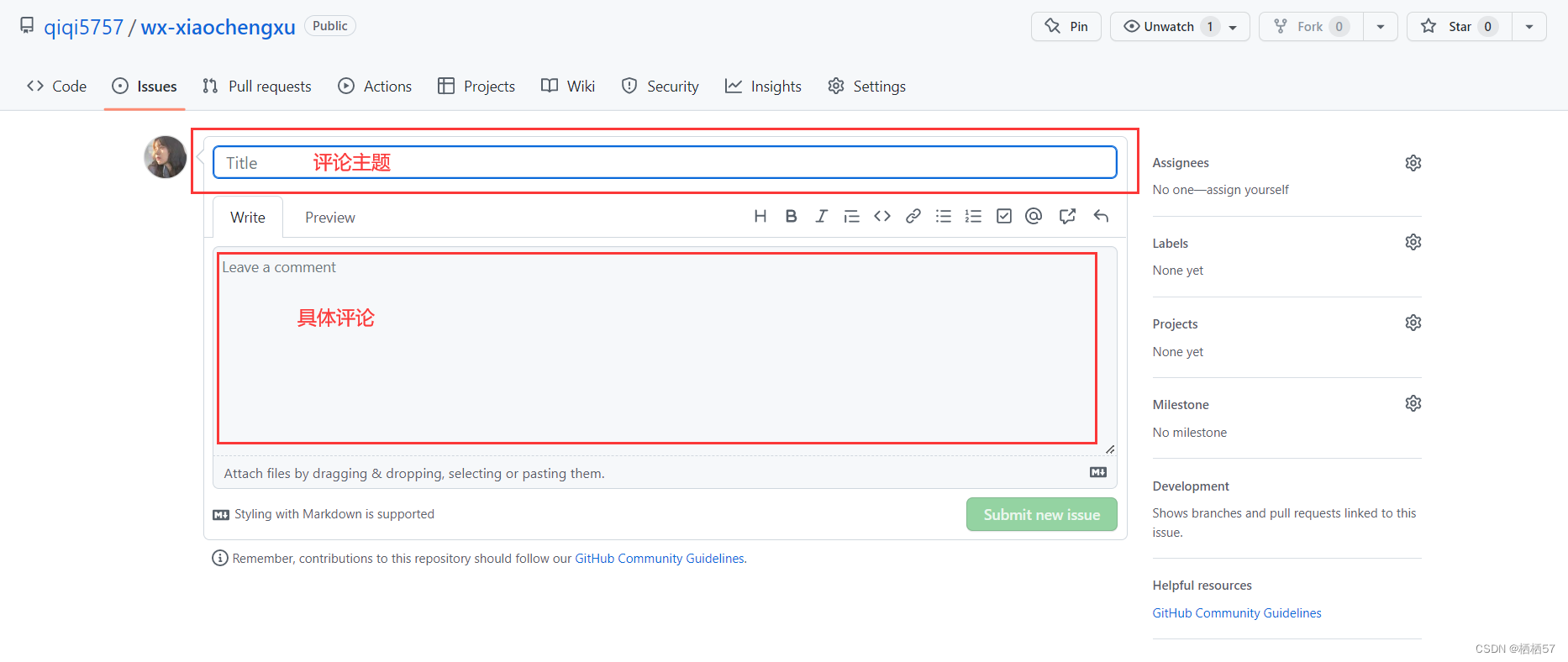Open the Assignees gear settings
This screenshot has height=662, width=1568.
1413,163
